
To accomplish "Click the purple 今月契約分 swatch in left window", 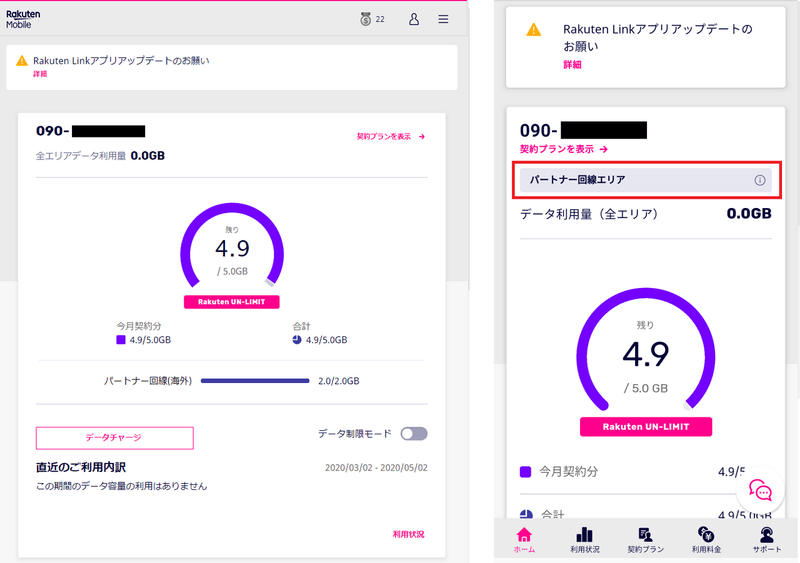I will (x=121, y=340).
